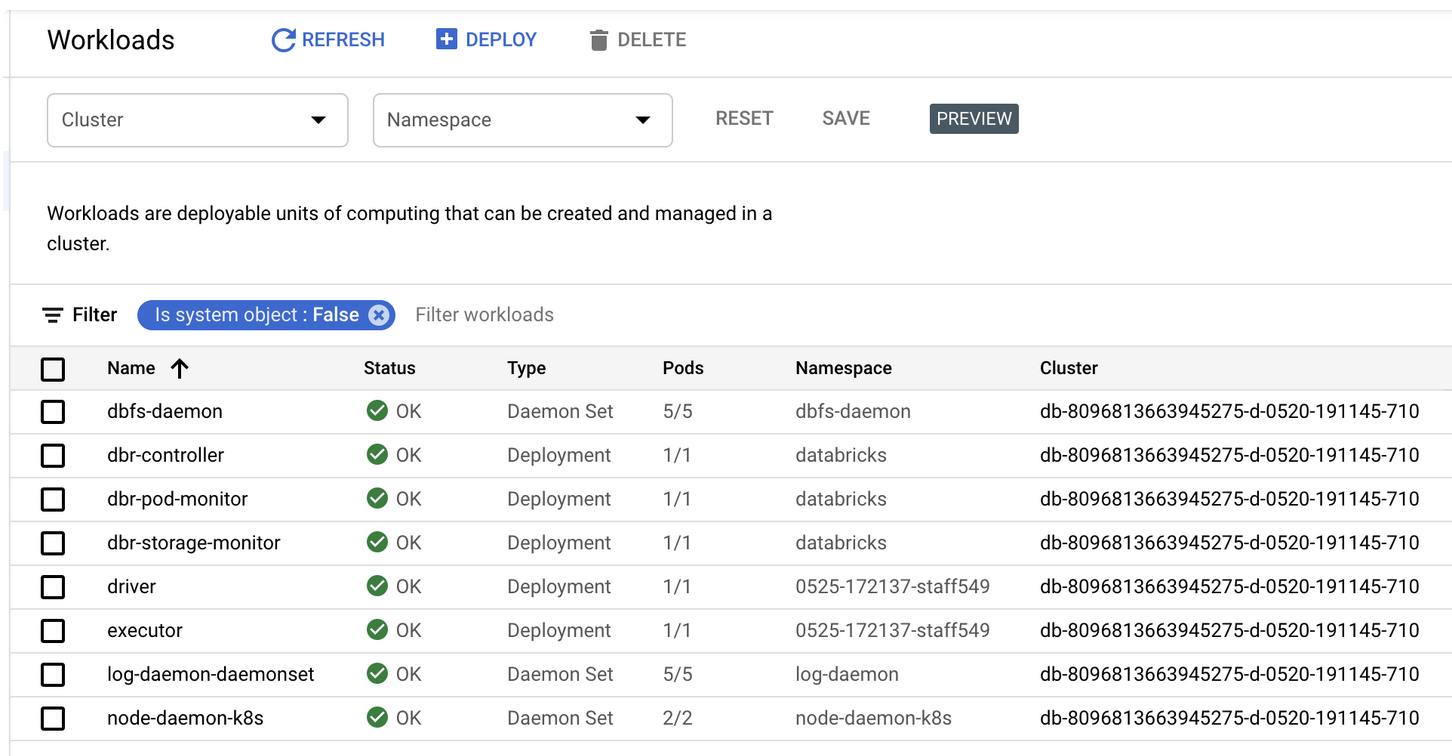The height and width of the screenshot is (756, 1452).
Task: Sort by the Status column header
Action: [390, 368]
